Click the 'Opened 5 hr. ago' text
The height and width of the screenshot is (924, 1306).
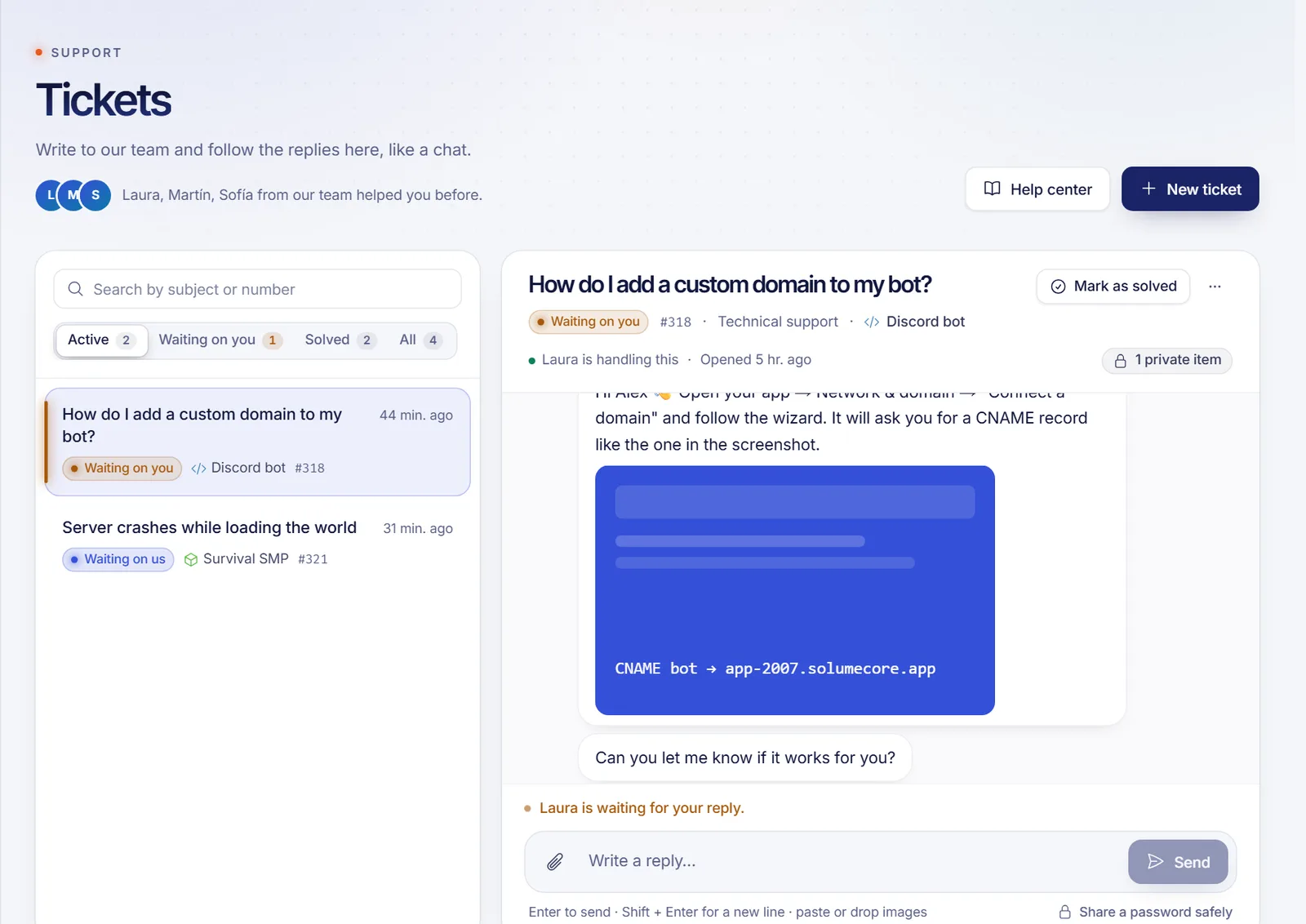pyautogui.click(x=756, y=359)
